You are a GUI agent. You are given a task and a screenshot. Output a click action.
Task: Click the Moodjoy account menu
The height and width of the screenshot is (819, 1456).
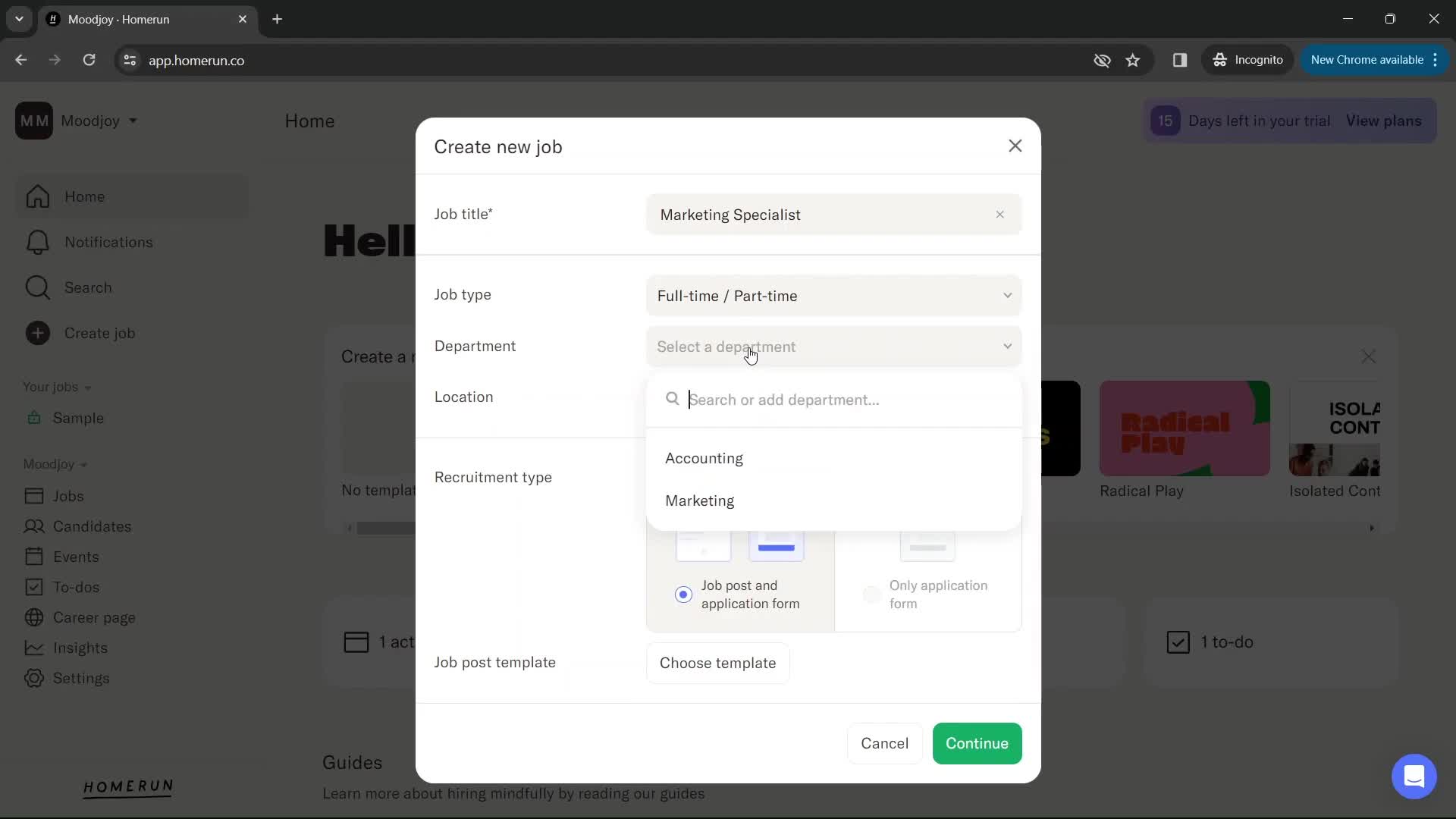pos(100,121)
